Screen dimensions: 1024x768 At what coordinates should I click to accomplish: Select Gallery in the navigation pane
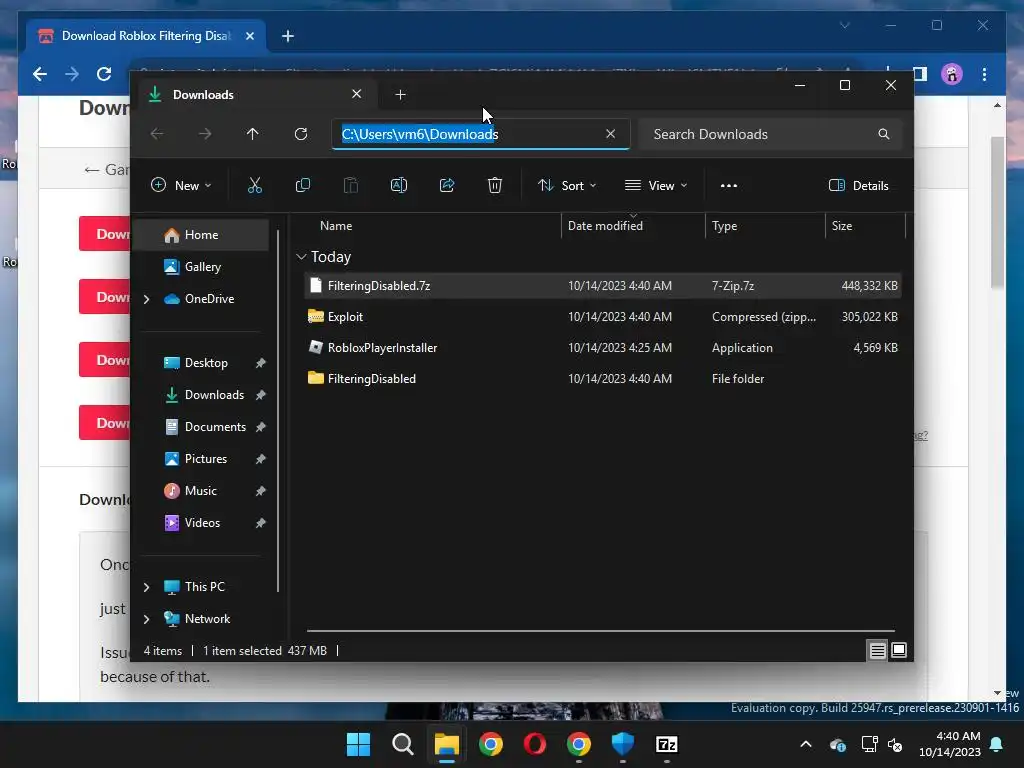point(201,267)
